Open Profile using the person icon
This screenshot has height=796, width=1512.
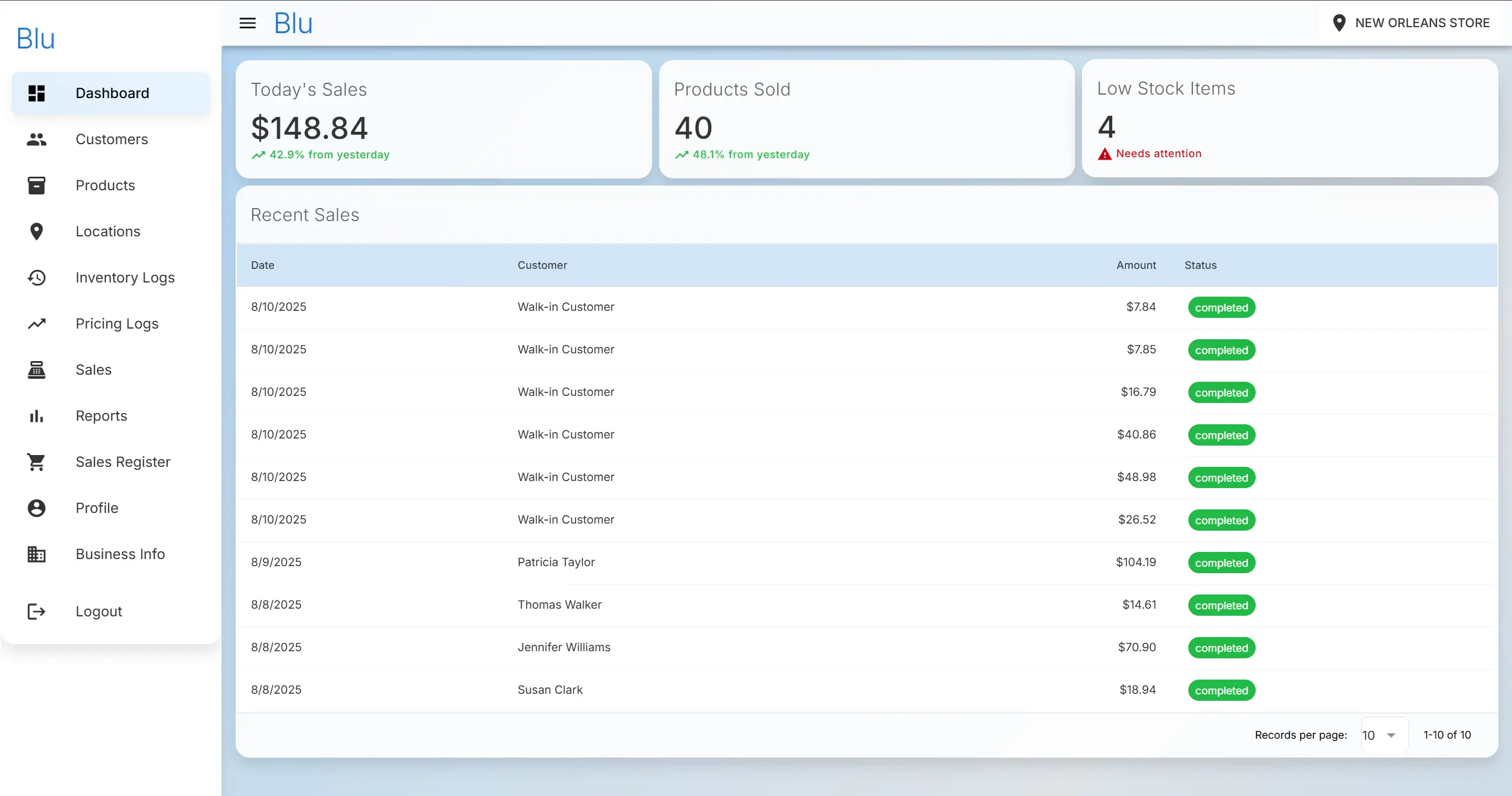[37, 508]
